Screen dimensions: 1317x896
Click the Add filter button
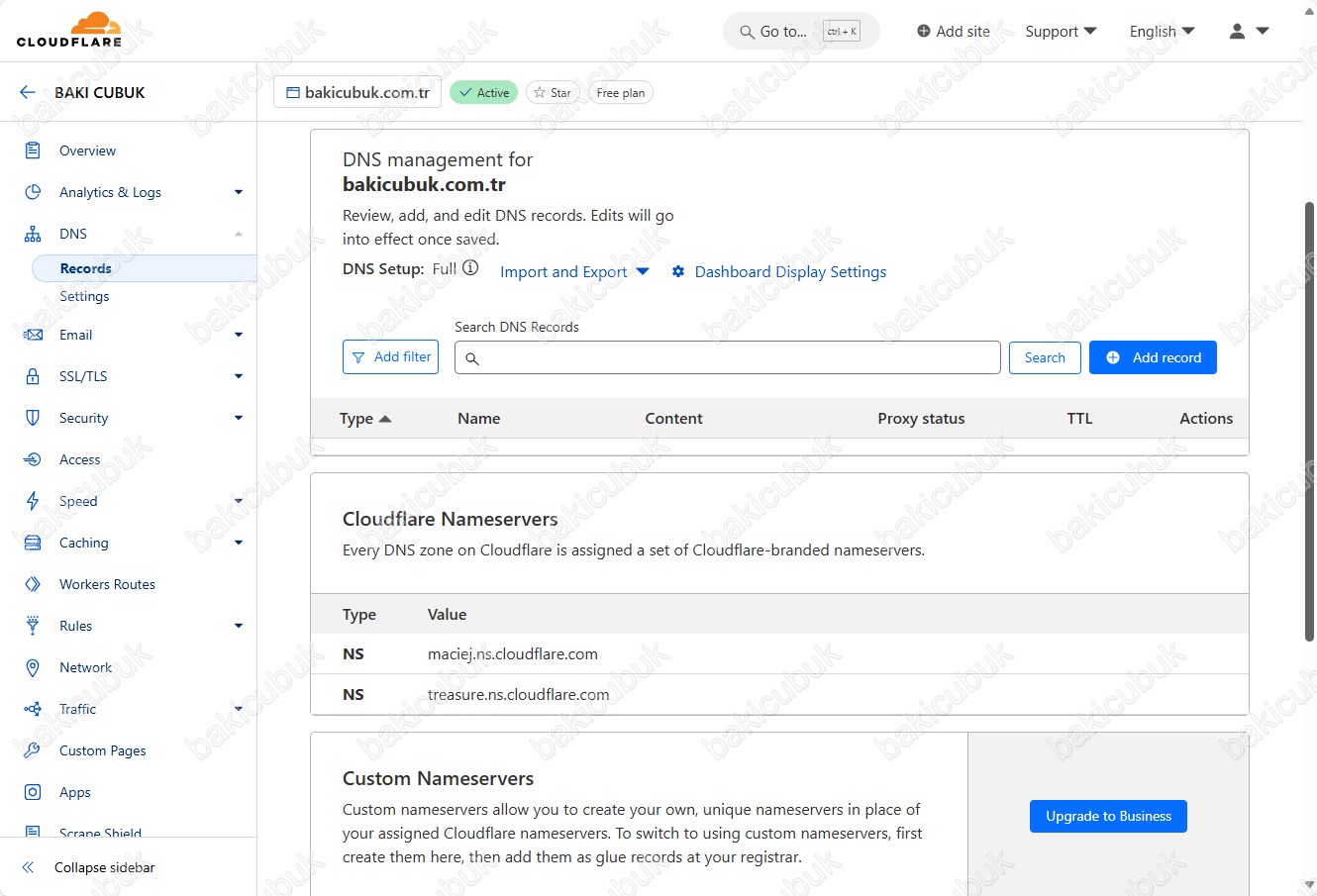click(x=390, y=357)
